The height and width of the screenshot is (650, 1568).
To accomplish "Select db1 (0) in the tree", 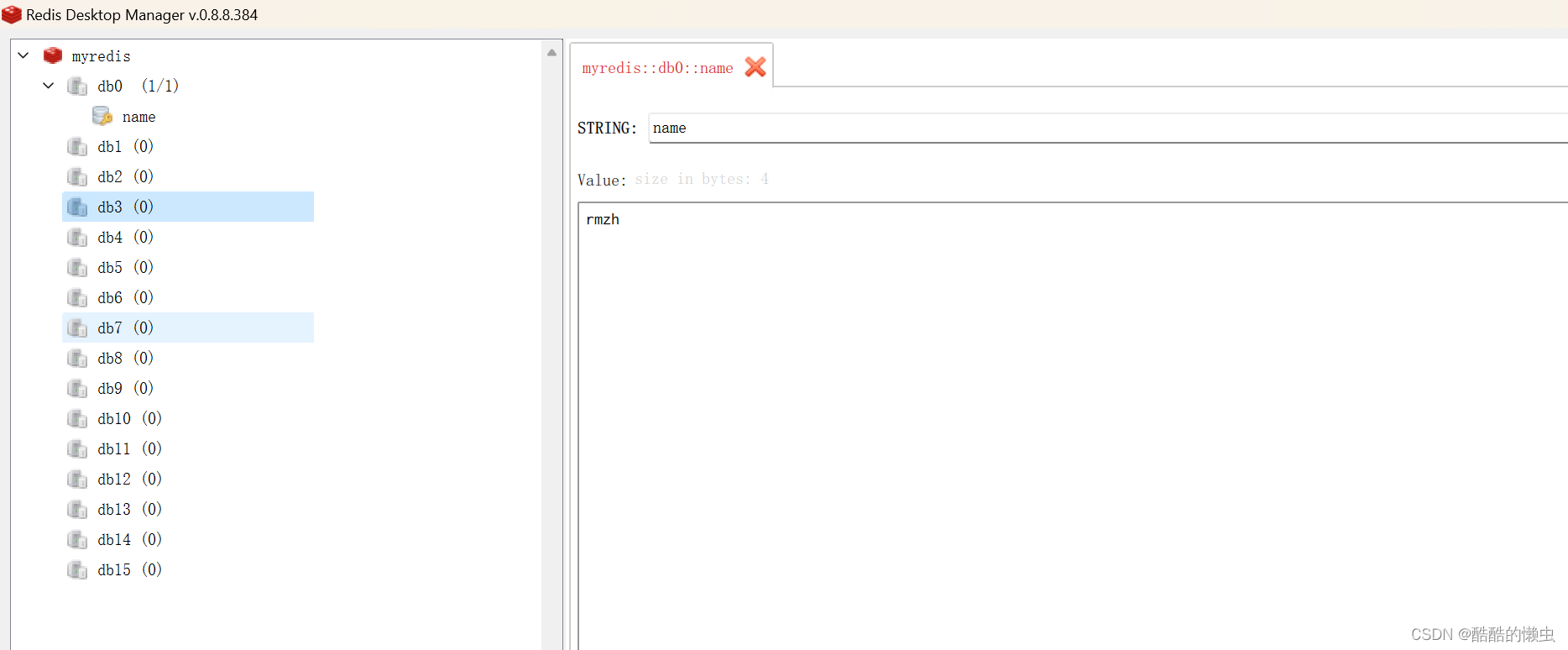I will pyautogui.click(x=125, y=146).
